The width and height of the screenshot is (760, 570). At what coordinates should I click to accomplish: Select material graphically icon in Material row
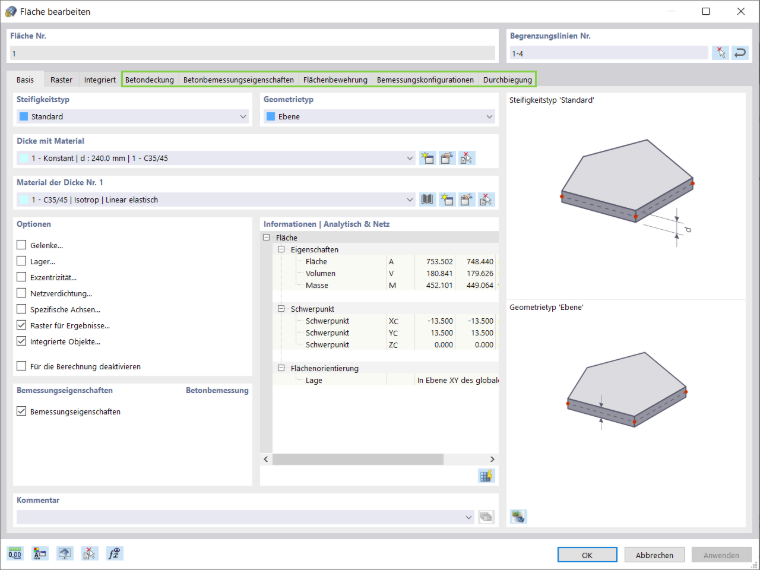[486, 199]
